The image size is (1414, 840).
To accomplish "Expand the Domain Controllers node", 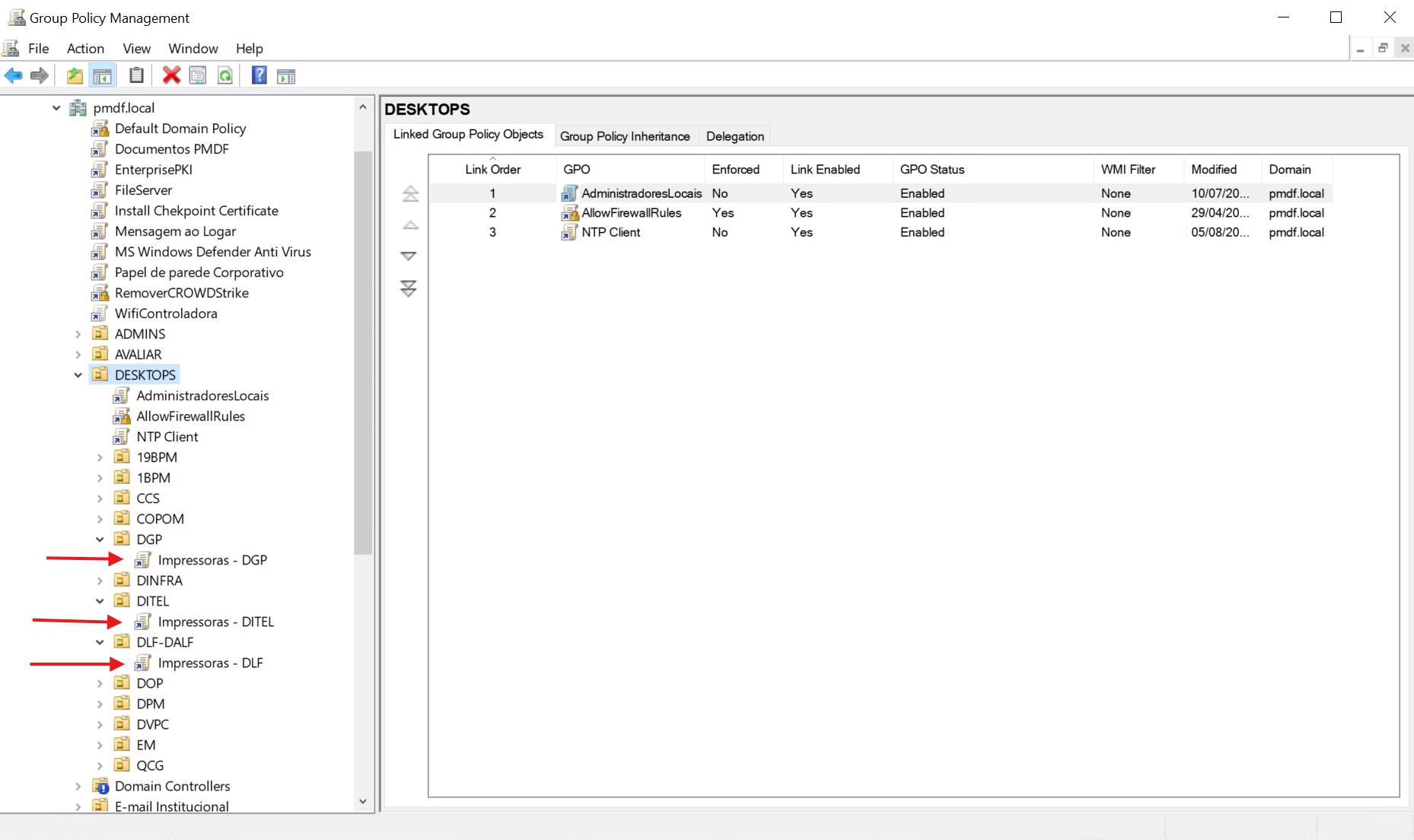I will click(x=78, y=786).
